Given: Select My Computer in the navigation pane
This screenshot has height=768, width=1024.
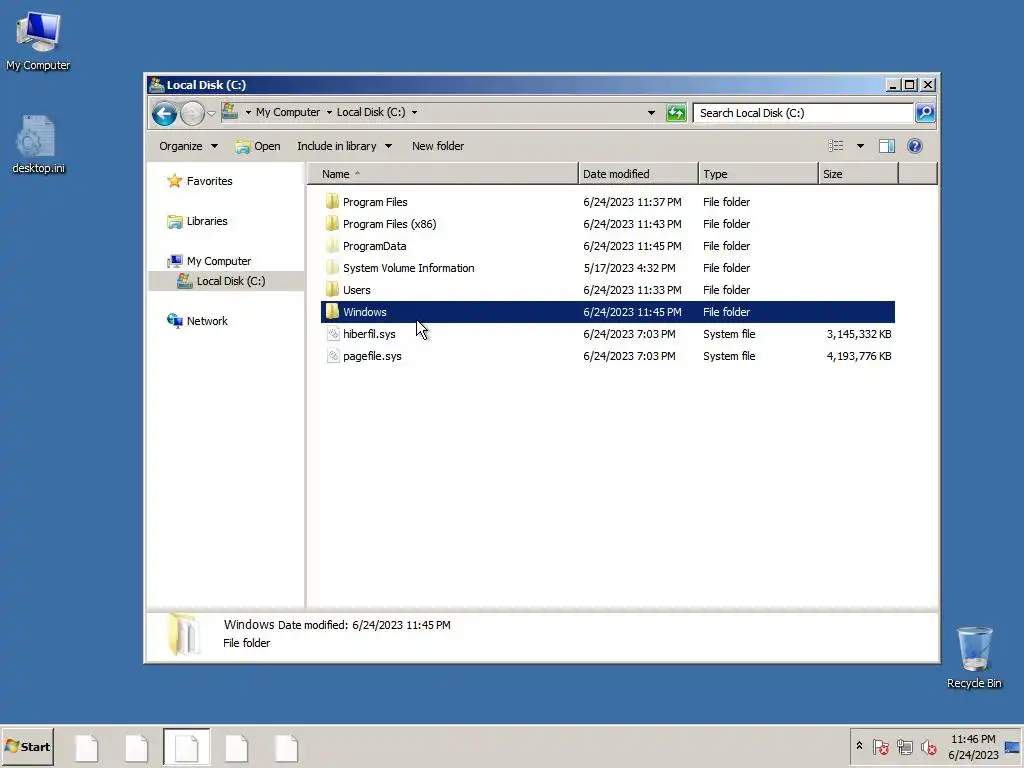Looking at the screenshot, I should point(219,261).
